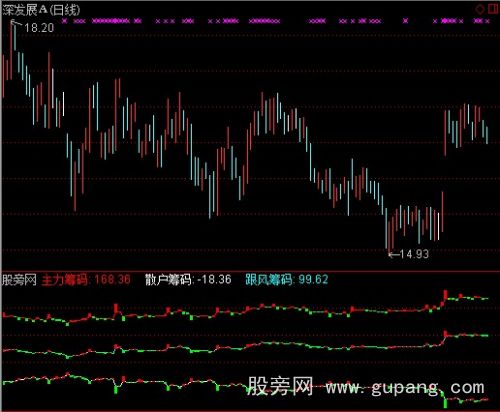Click the 168.36 main force value
500x412 pixels.
pos(112,280)
